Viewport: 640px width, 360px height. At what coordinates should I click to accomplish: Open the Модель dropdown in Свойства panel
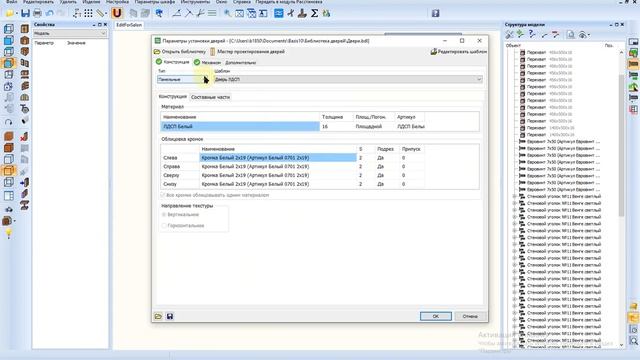pos(70,33)
